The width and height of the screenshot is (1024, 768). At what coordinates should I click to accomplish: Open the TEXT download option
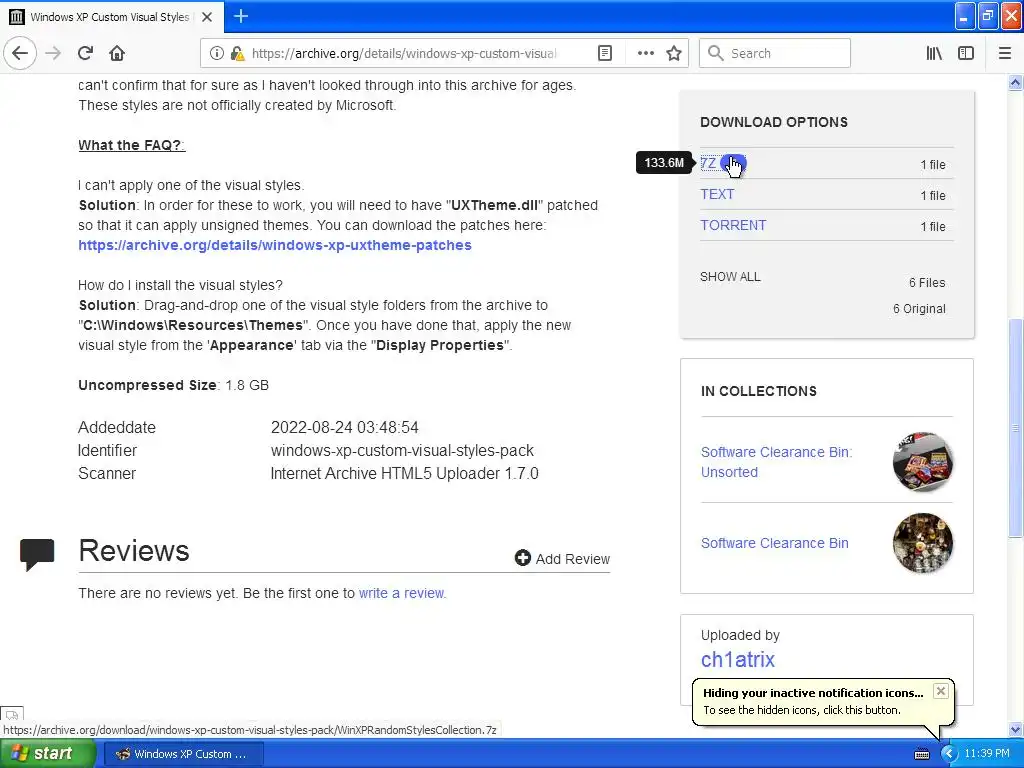[717, 194]
